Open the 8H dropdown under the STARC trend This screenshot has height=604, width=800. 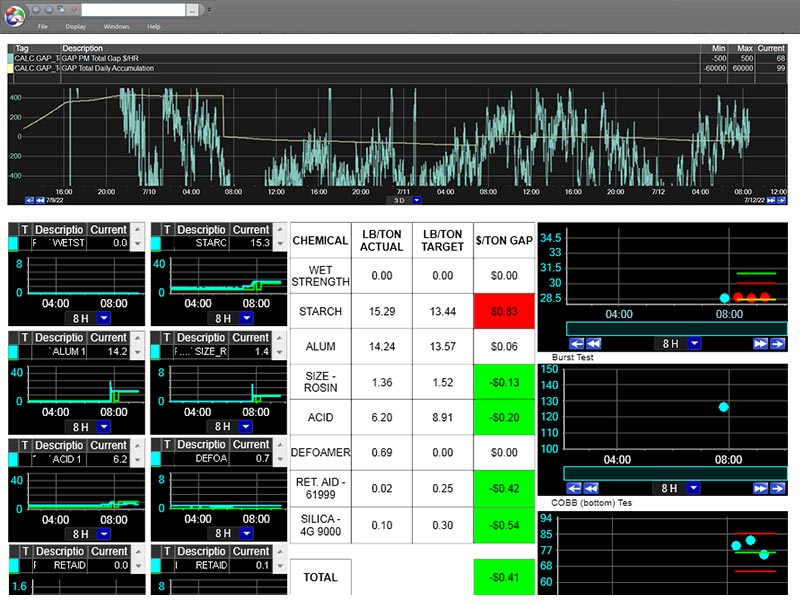coord(246,318)
